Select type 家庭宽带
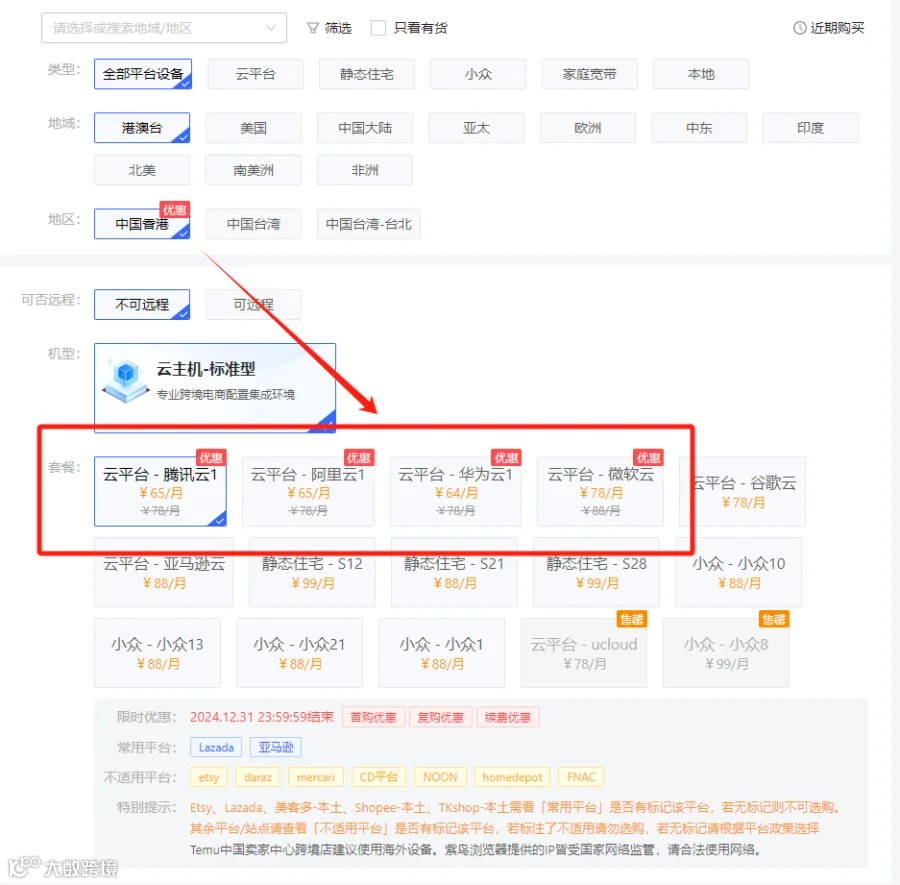900x885 pixels. 589,74
